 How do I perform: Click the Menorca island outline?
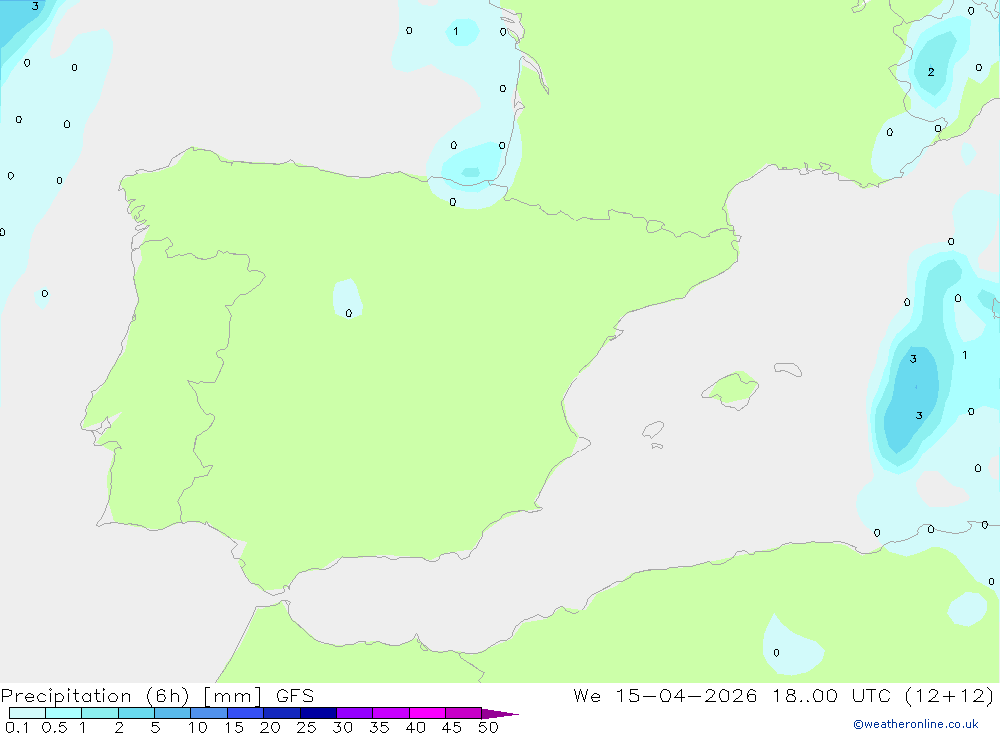(788, 369)
